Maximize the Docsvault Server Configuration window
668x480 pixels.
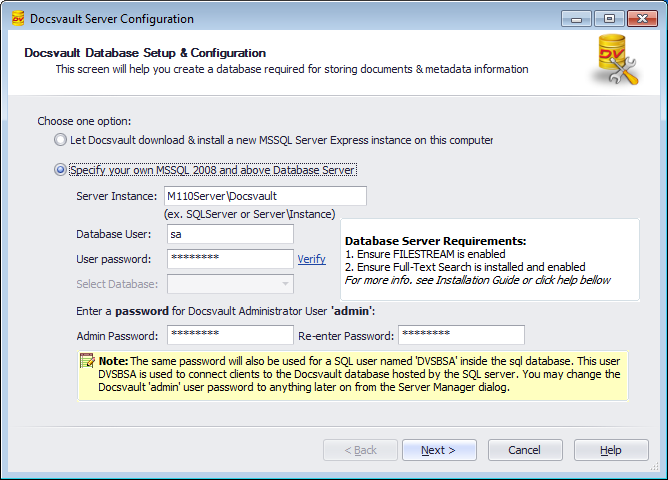pyautogui.click(x=609, y=19)
